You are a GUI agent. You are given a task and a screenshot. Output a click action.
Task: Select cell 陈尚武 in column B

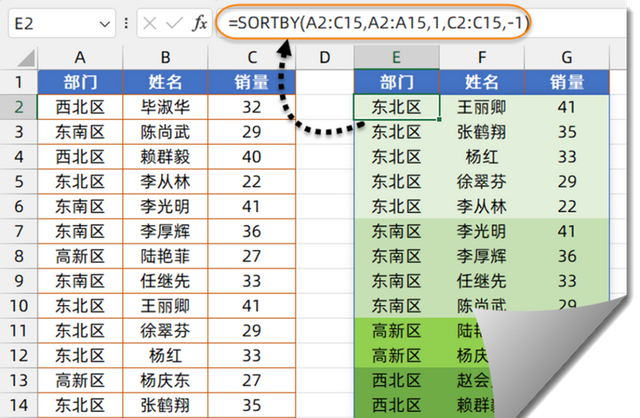coord(165,132)
